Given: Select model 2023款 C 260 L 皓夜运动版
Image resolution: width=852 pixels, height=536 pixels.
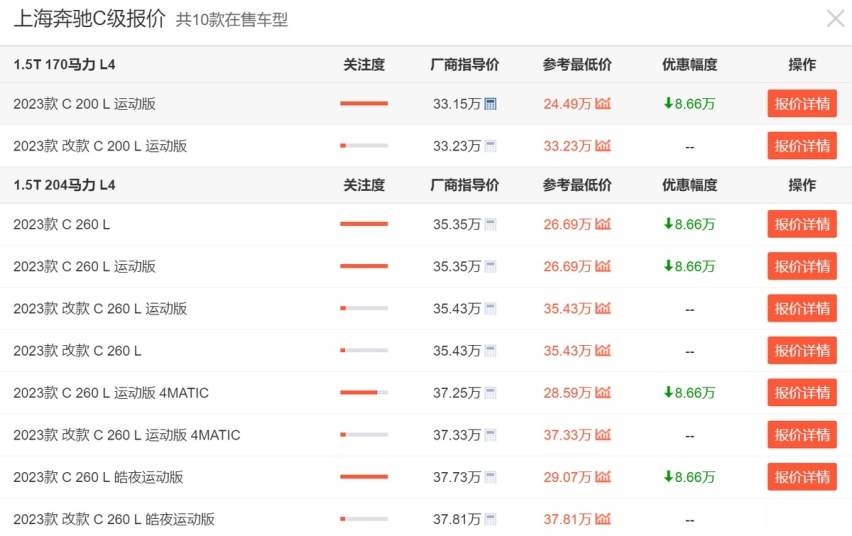Looking at the screenshot, I should pos(98,477).
